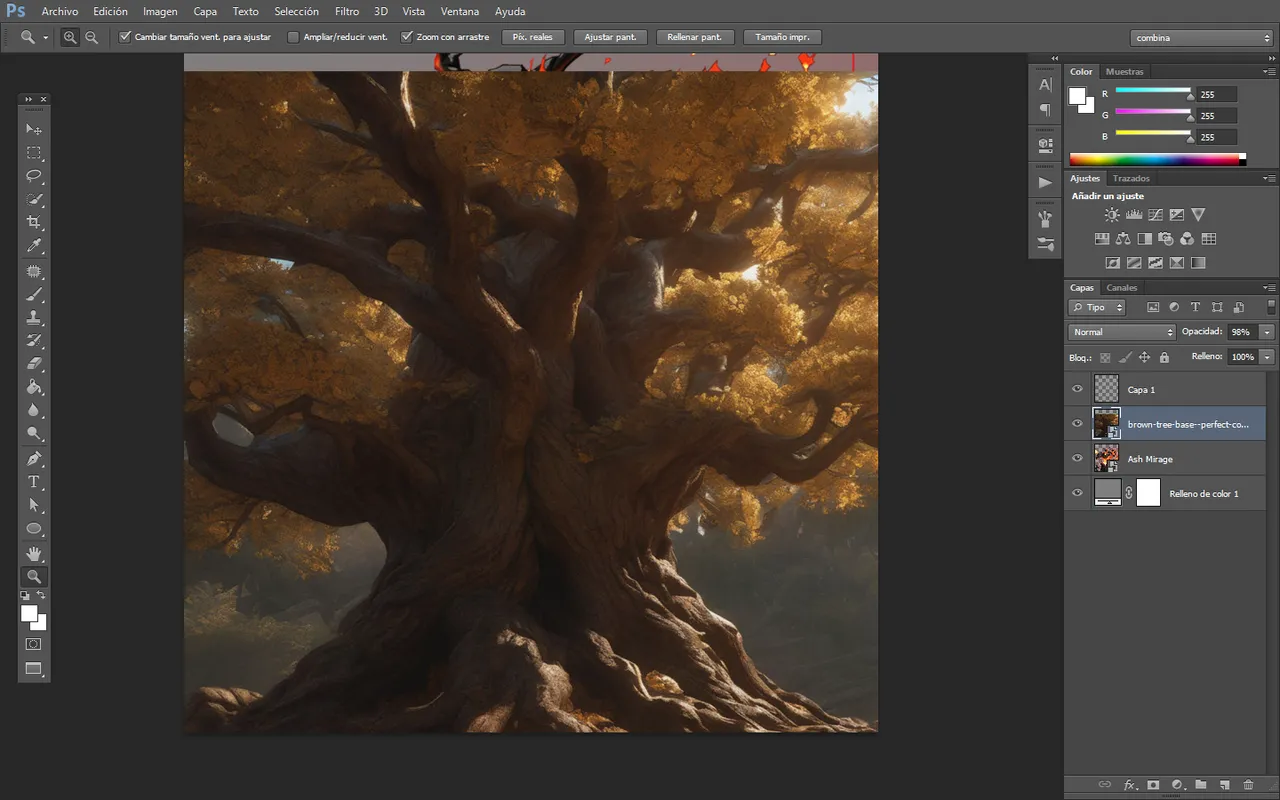Viewport: 1280px width, 800px height.
Task: Add a Levels adjustment
Action: 1134,215
